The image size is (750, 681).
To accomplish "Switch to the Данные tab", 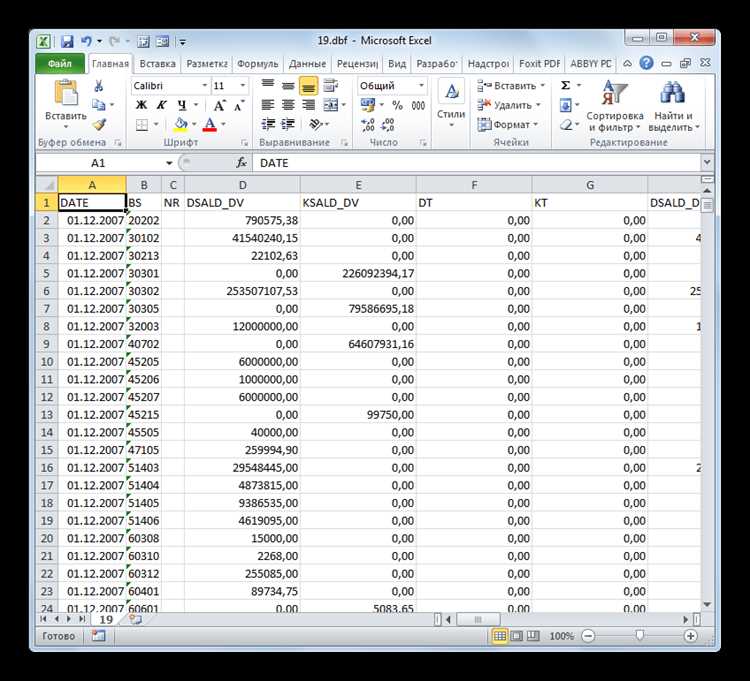I will coord(308,64).
